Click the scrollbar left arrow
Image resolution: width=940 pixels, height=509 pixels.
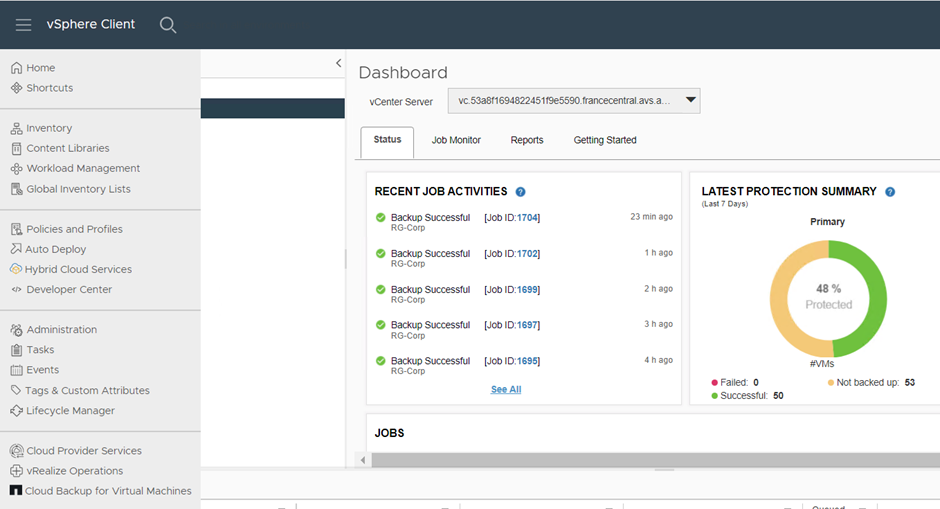click(x=363, y=460)
